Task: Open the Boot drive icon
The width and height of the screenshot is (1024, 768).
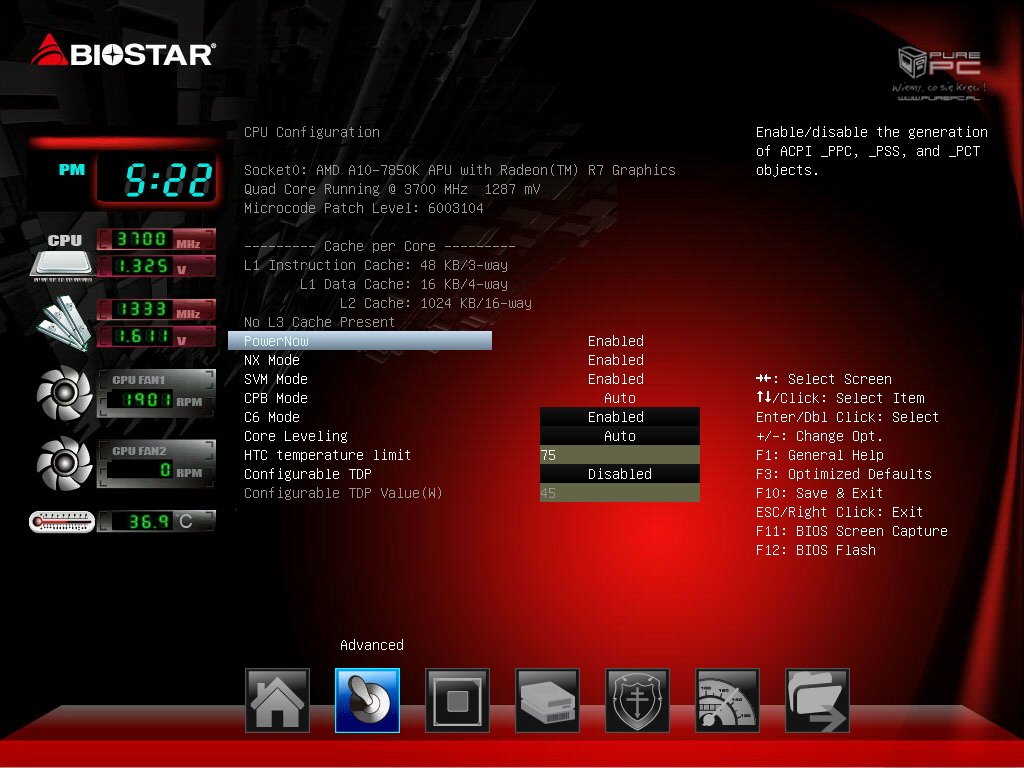Action: (547, 701)
